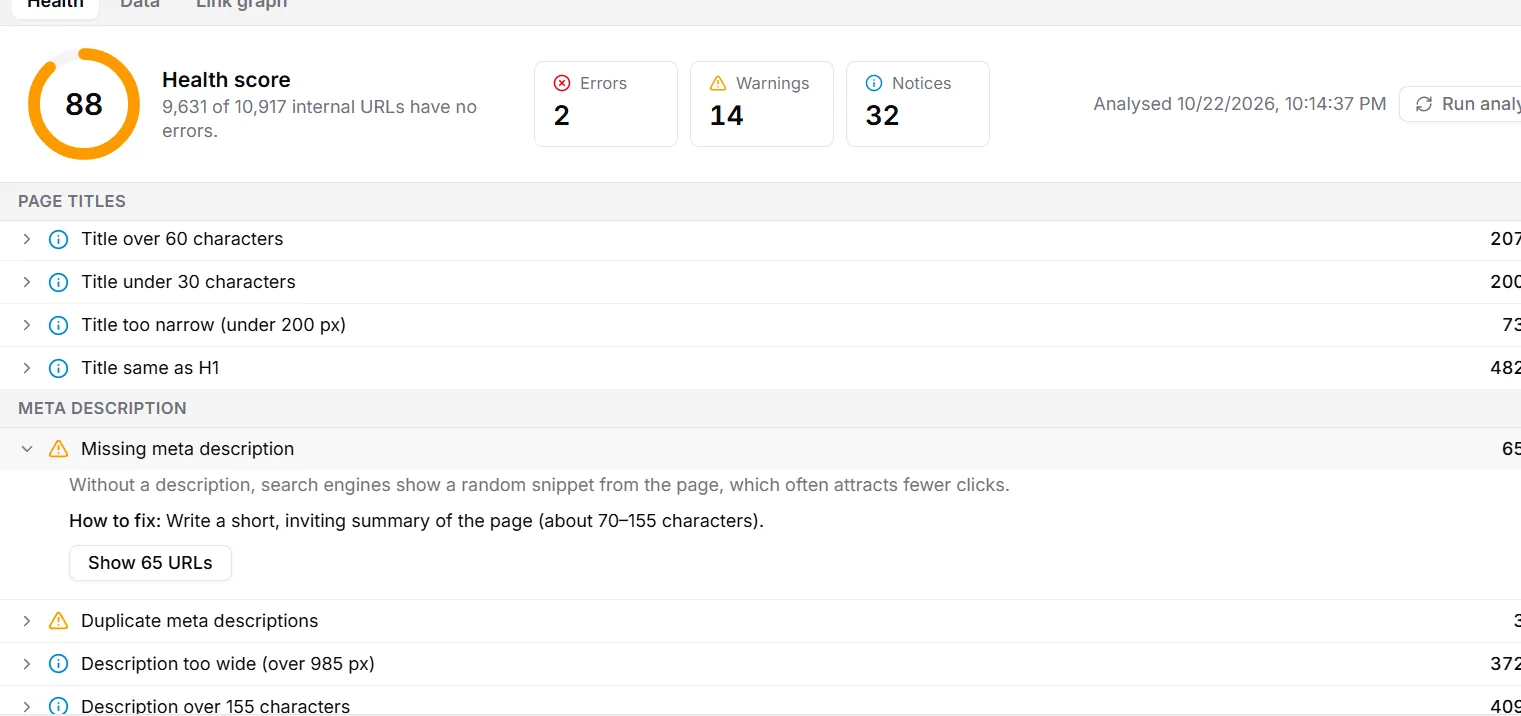The width and height of the screenshot is (1521, 716).
Task: Click the Title over 60 characters label
Action: point(182,239)
